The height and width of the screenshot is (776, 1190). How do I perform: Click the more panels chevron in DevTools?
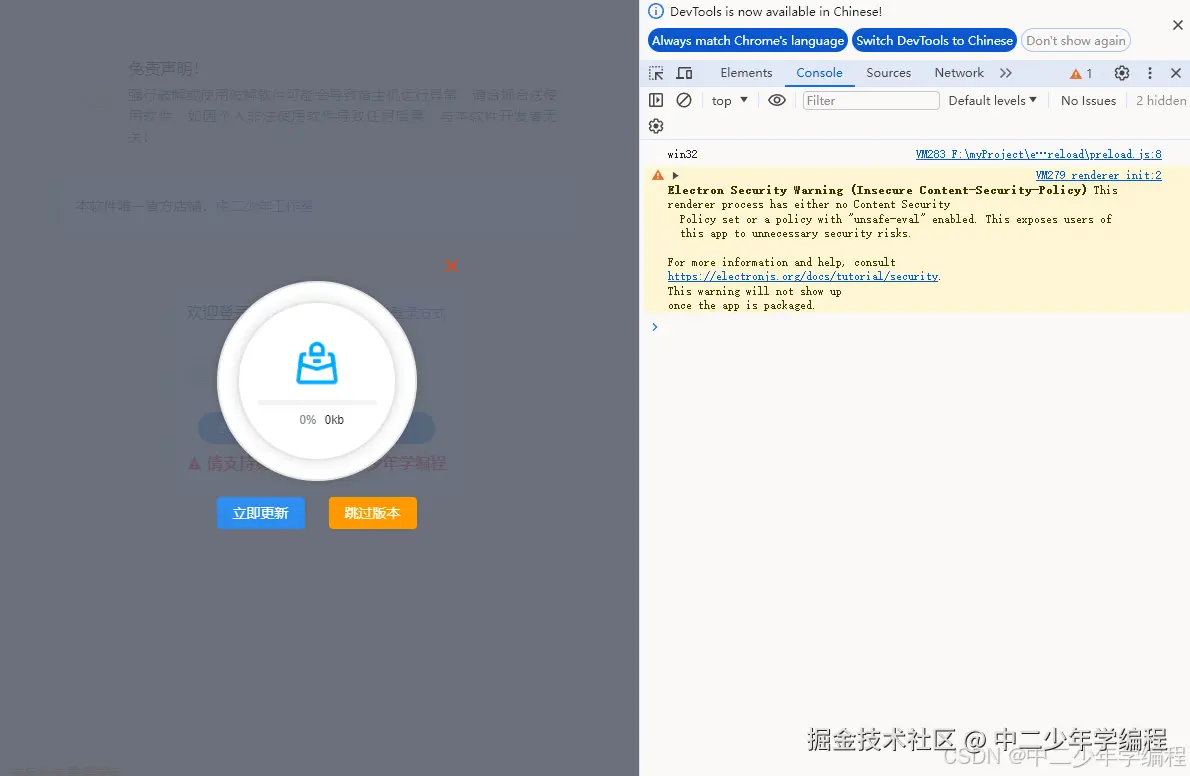tap(1006, 72)
